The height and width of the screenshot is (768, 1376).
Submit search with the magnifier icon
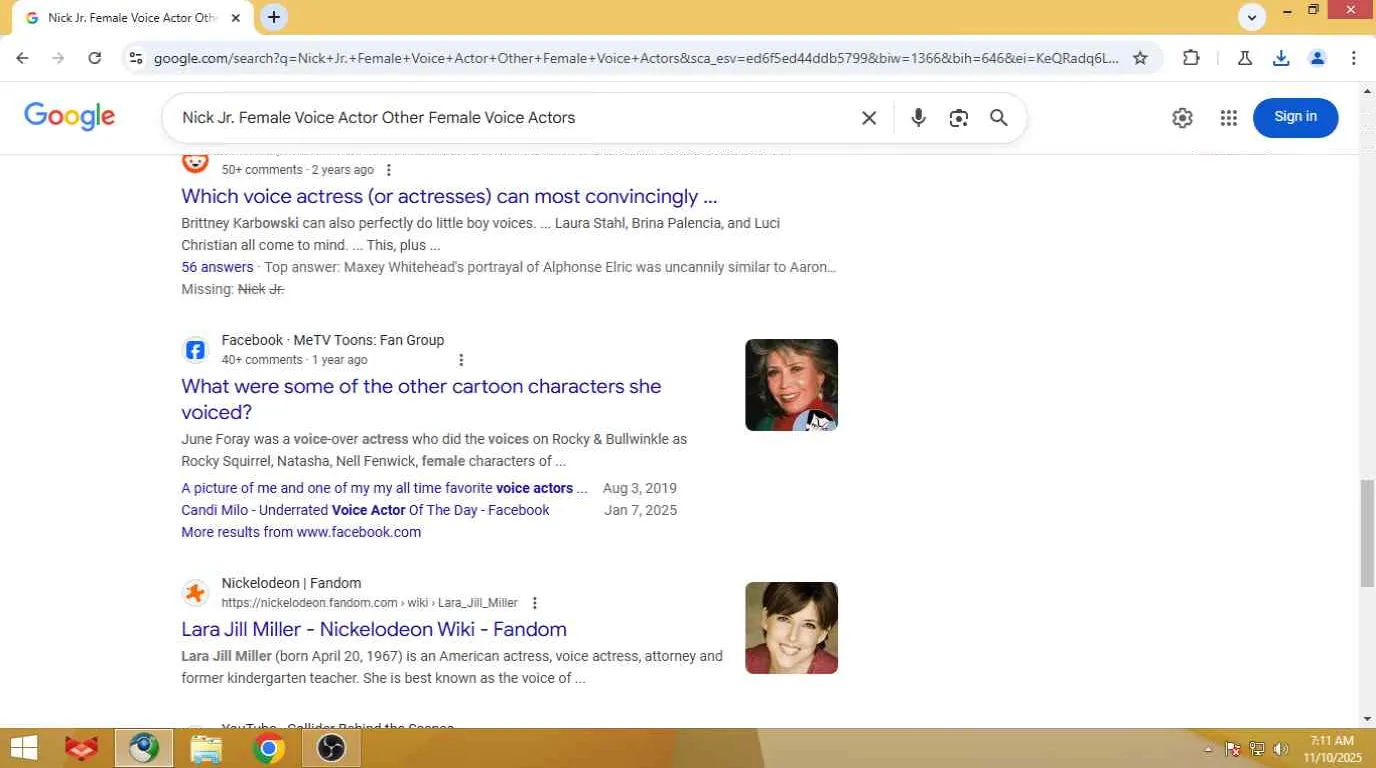[x=998, y=118]
